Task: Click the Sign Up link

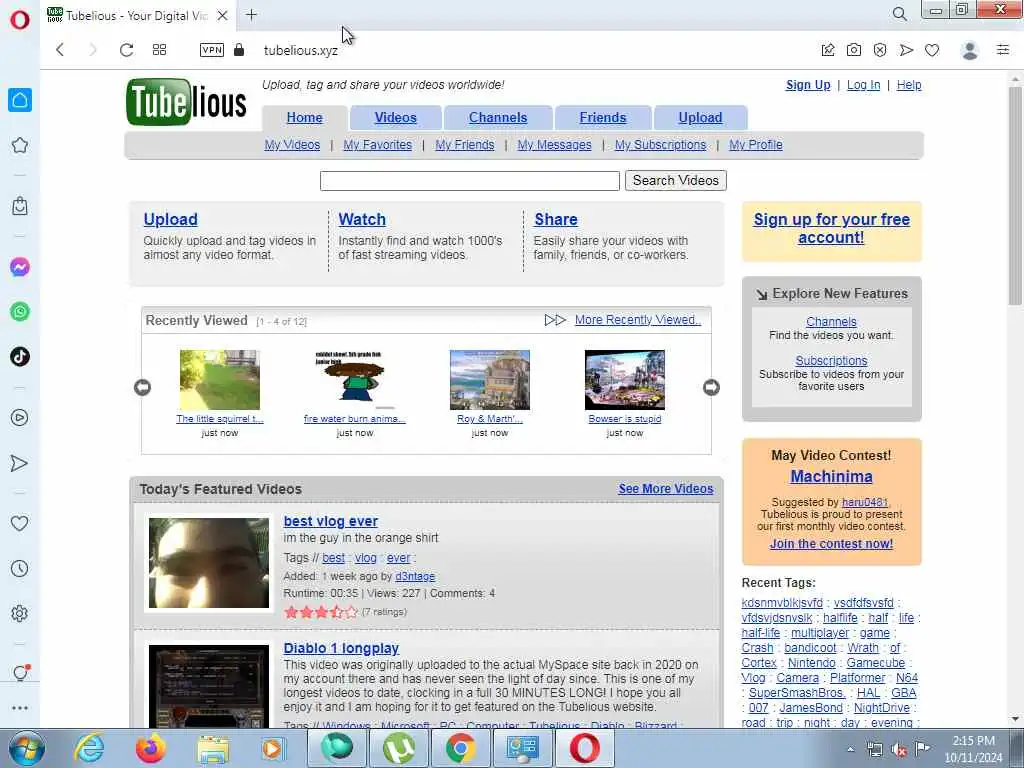Action: (808, 85)
